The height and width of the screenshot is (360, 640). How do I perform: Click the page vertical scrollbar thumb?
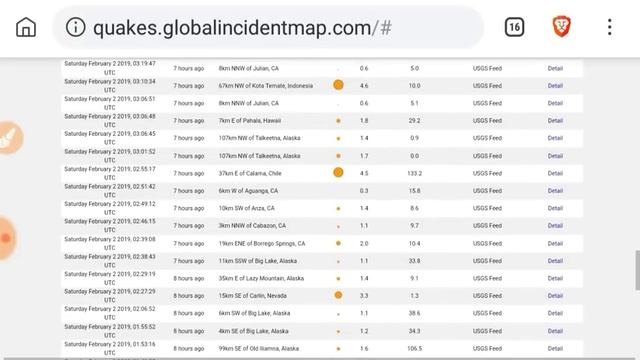coord(638,271)
